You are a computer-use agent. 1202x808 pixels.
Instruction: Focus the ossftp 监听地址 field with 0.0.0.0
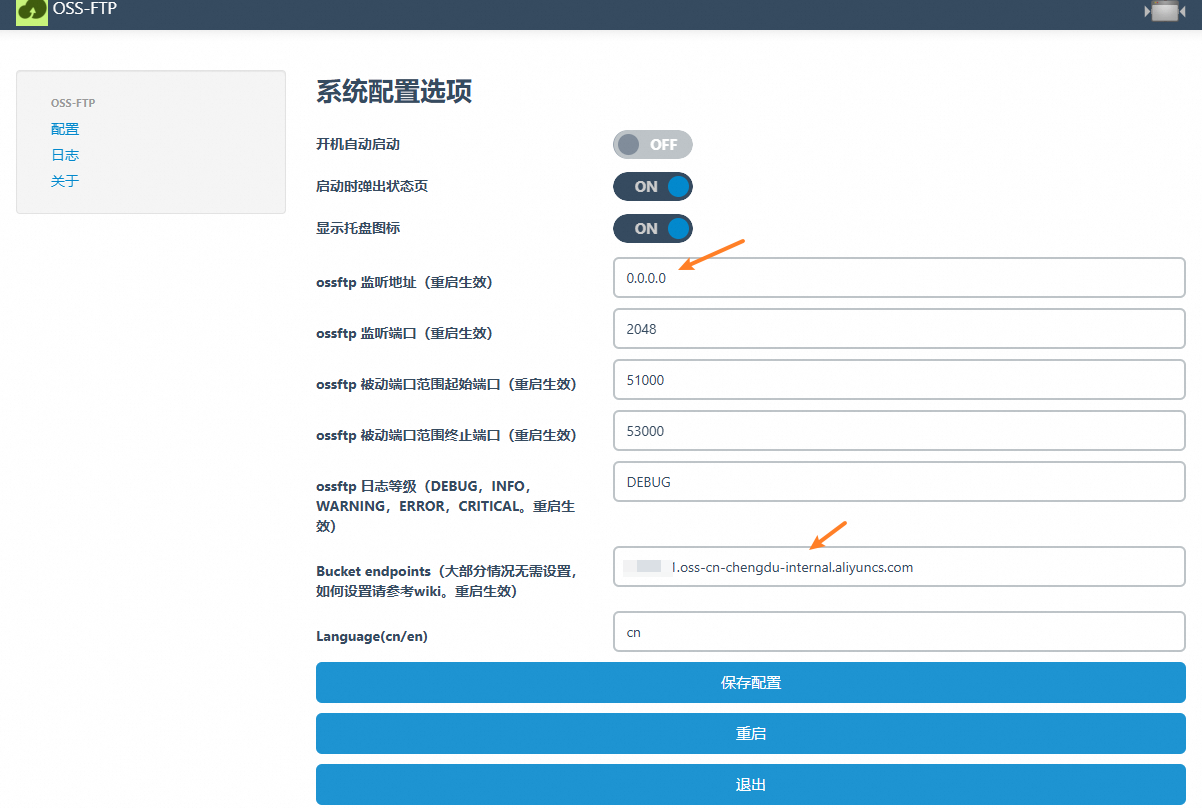[x=899, y=277]
